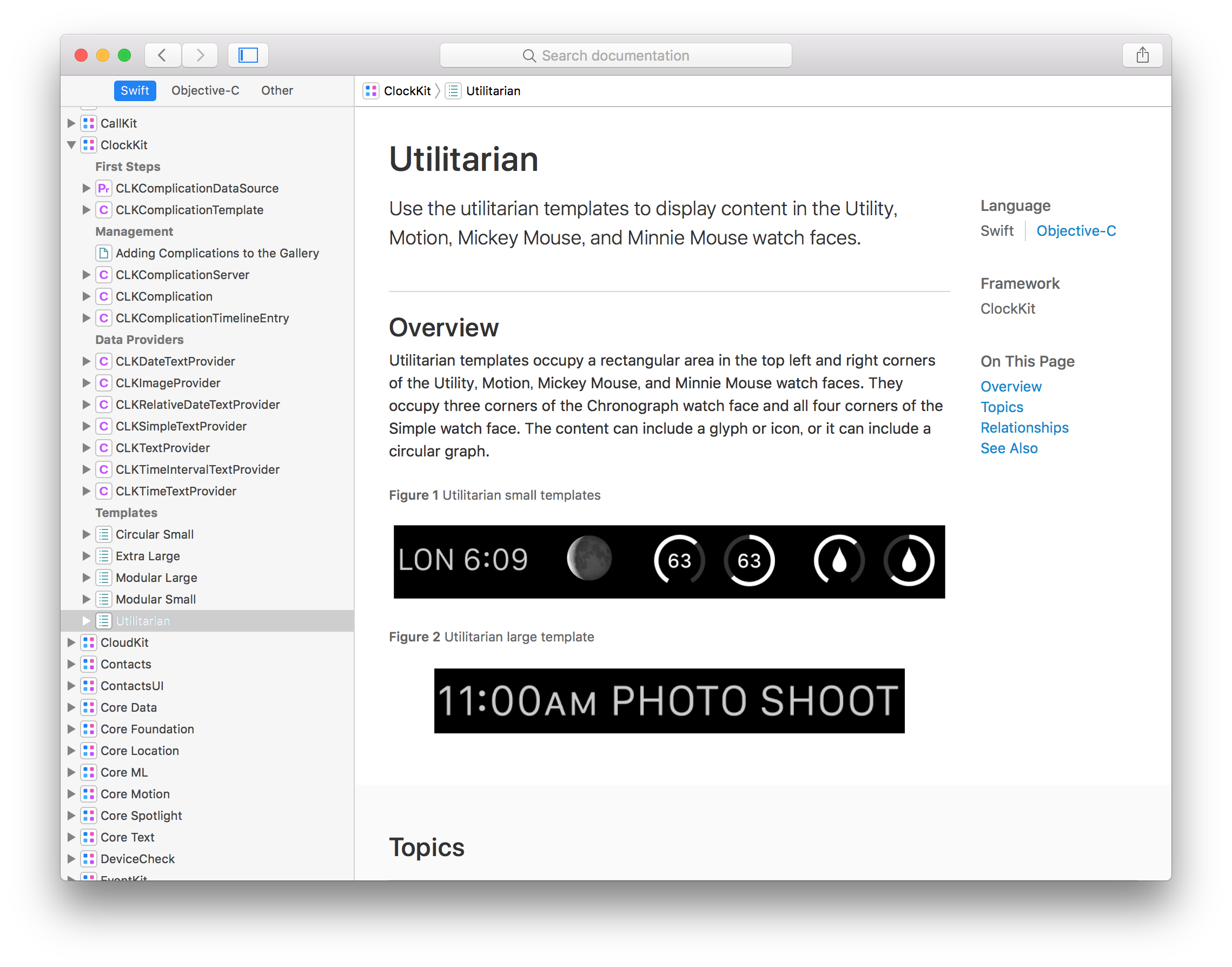Select CLKTimeIntervalTextProvider
1232x967 pixels.
(x=197, y=469)
